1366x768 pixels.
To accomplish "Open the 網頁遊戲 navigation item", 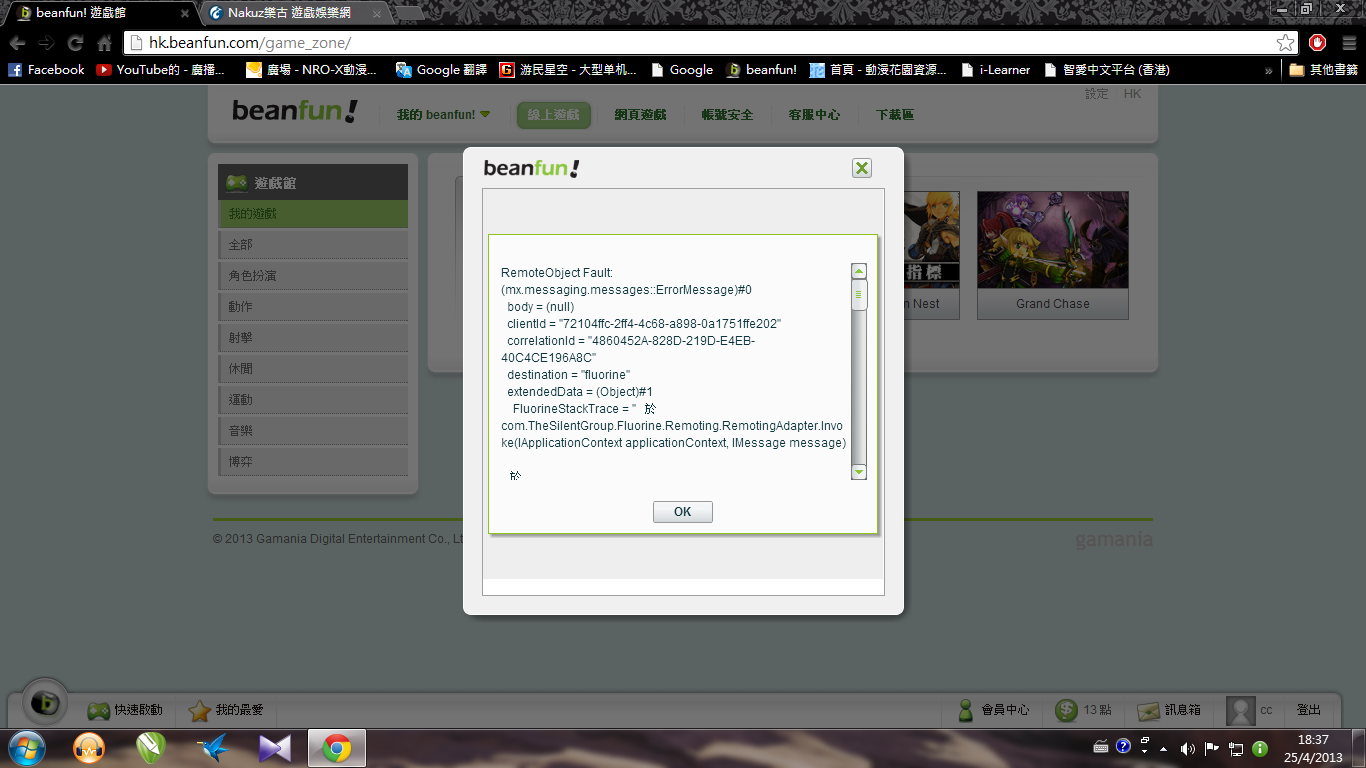I will tap(640, 115).
